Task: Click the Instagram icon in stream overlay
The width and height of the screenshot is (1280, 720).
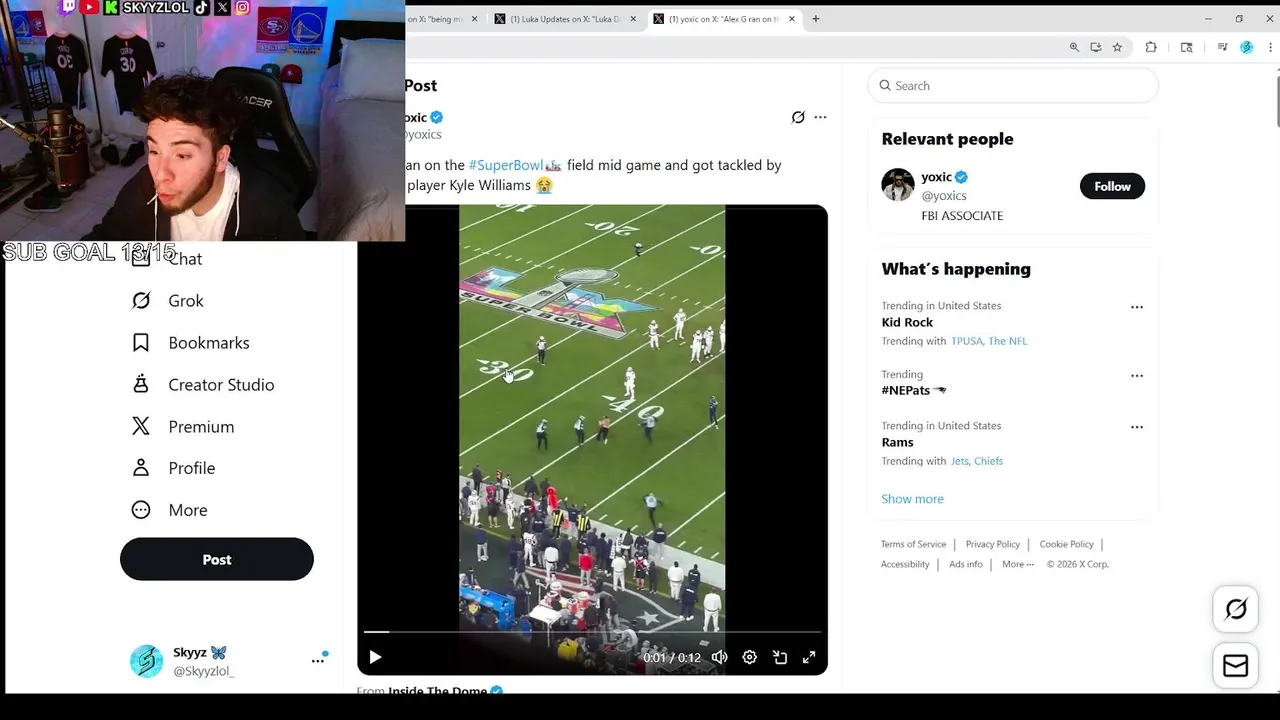Action: pyautogui.click(x=242, y=7)
